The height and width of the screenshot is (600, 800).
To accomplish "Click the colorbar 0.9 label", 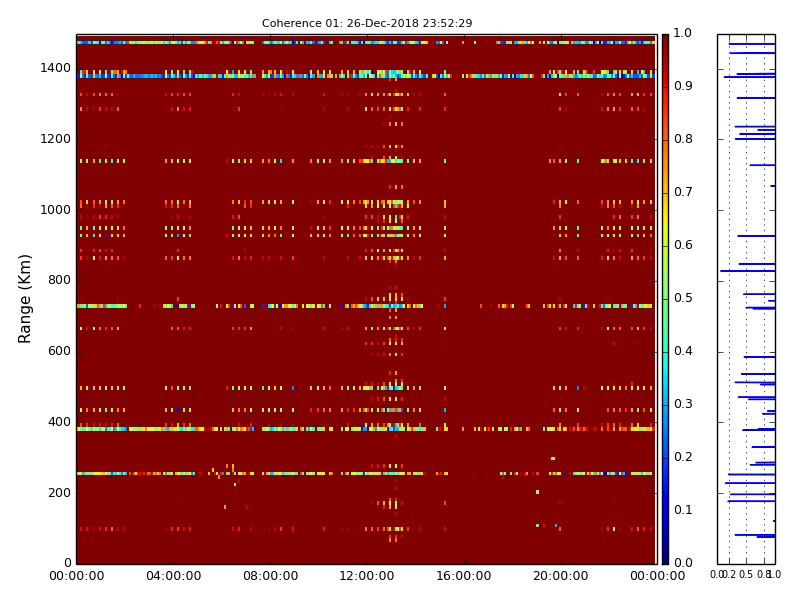I will click(683, 86).
